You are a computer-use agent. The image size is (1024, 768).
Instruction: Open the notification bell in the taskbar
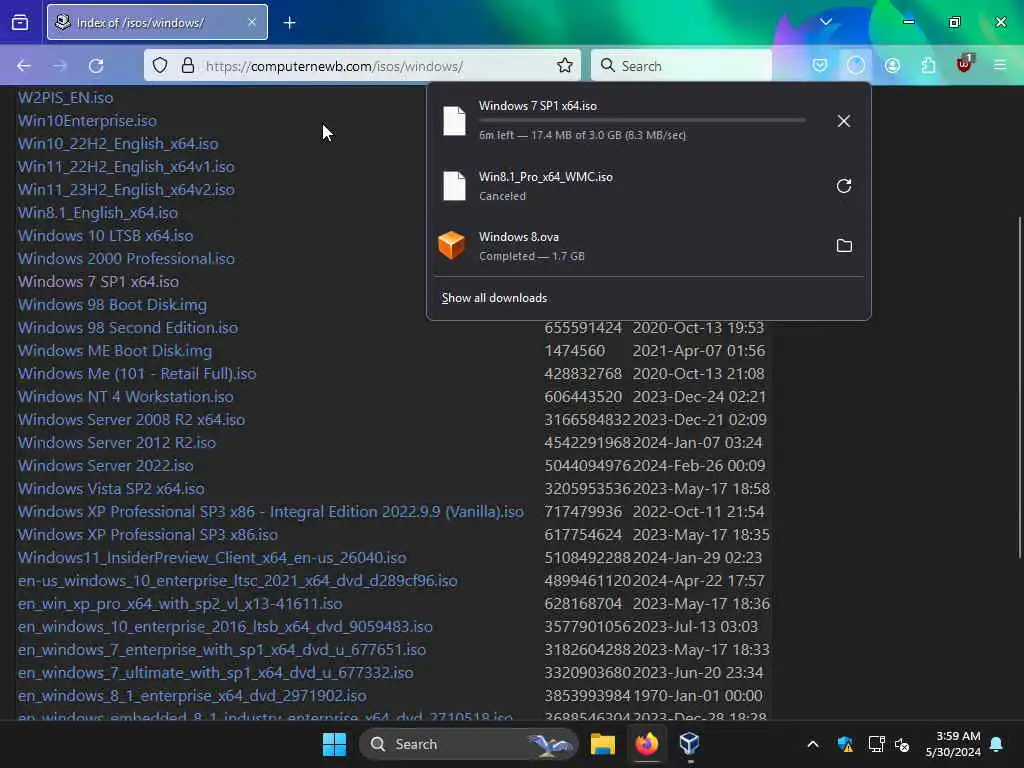pos(997,744)
